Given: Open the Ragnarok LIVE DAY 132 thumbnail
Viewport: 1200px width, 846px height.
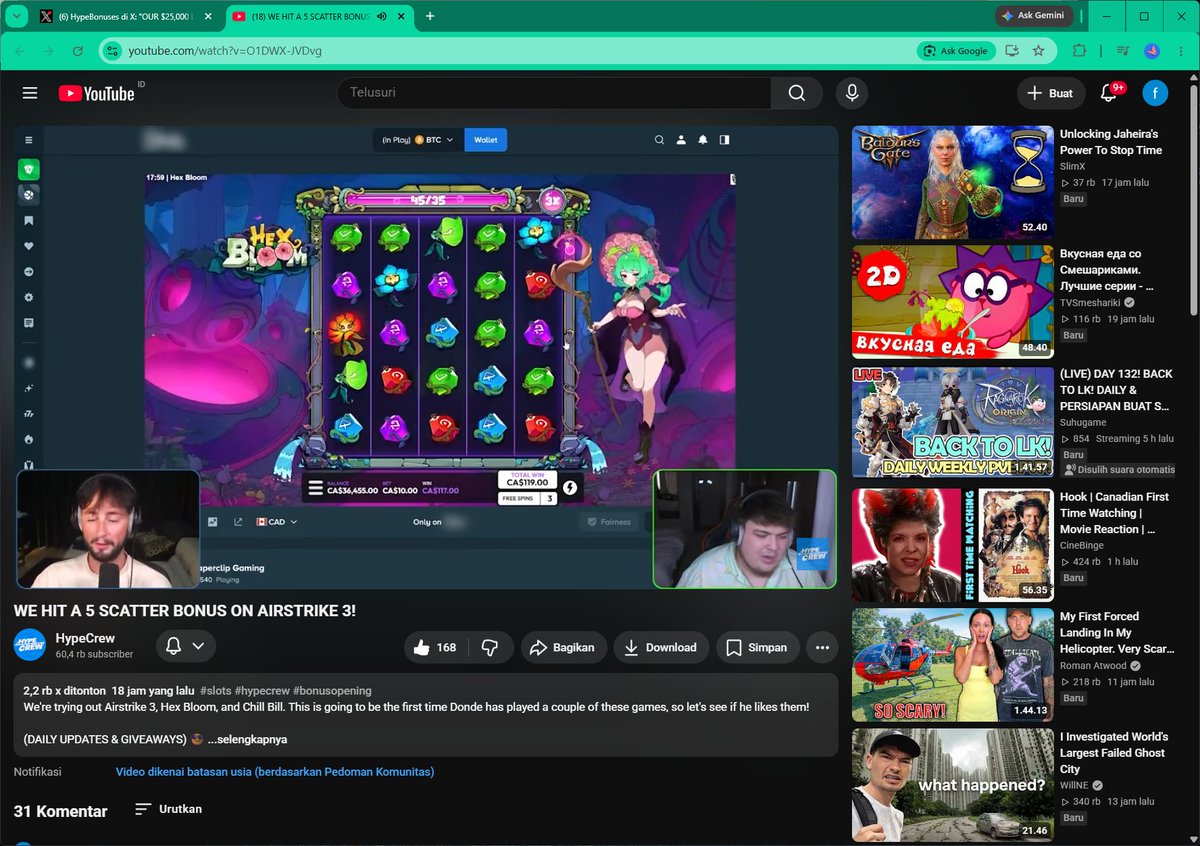Looking at the screenshot, I should click(953, 422).
